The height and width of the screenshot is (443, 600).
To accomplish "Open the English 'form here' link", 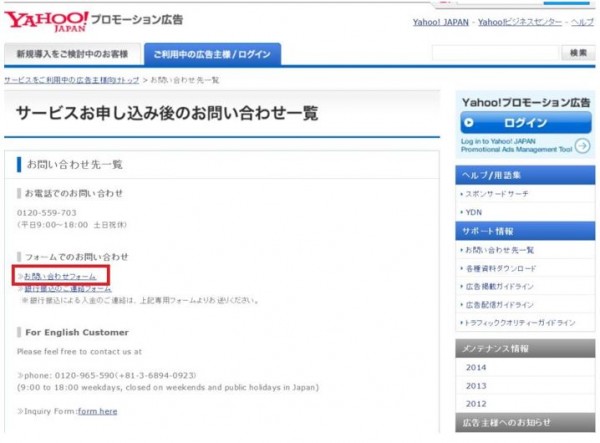I will (97, 411).
